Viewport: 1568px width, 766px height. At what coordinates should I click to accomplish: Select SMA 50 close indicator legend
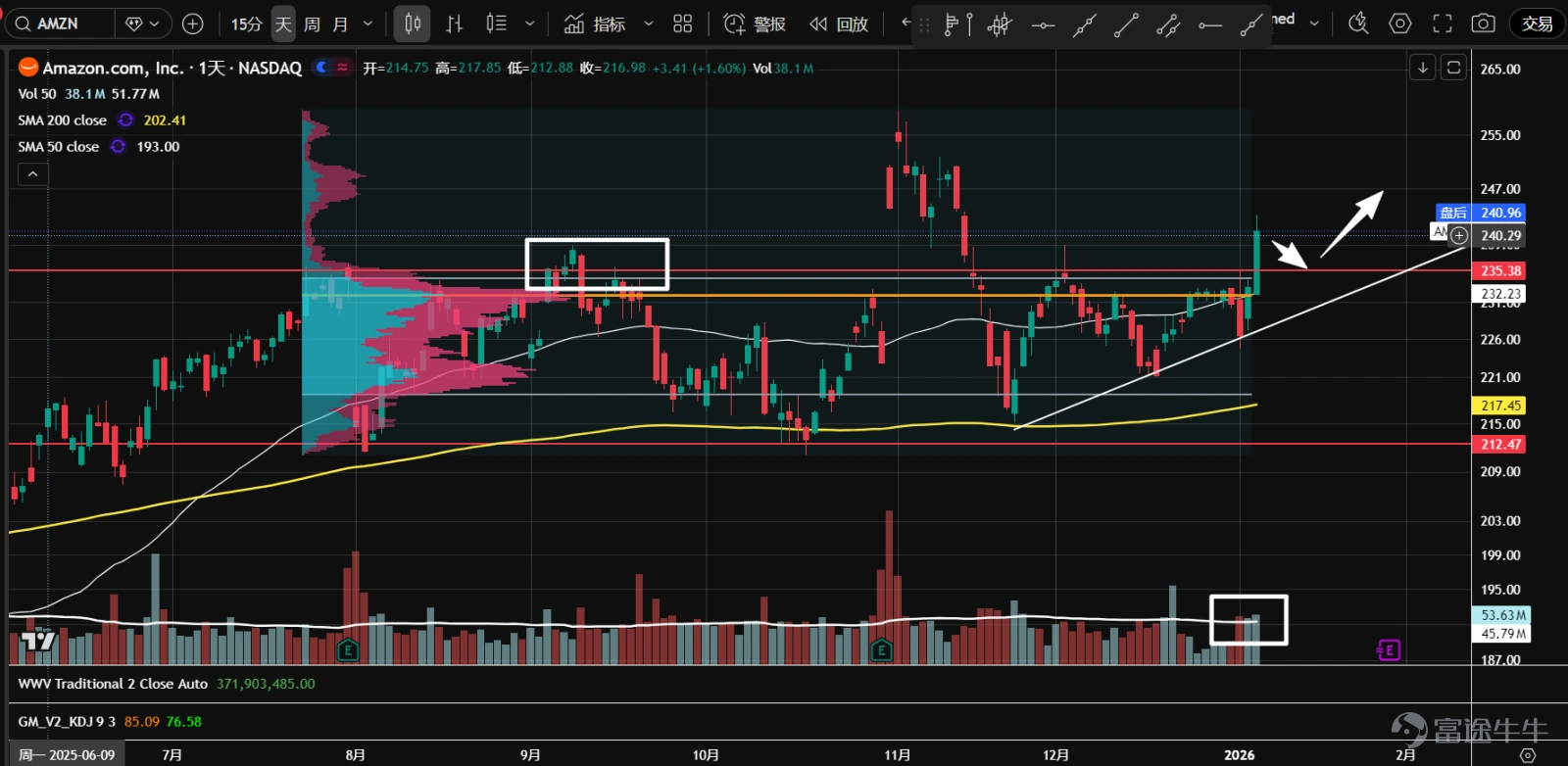pos(58,147)
